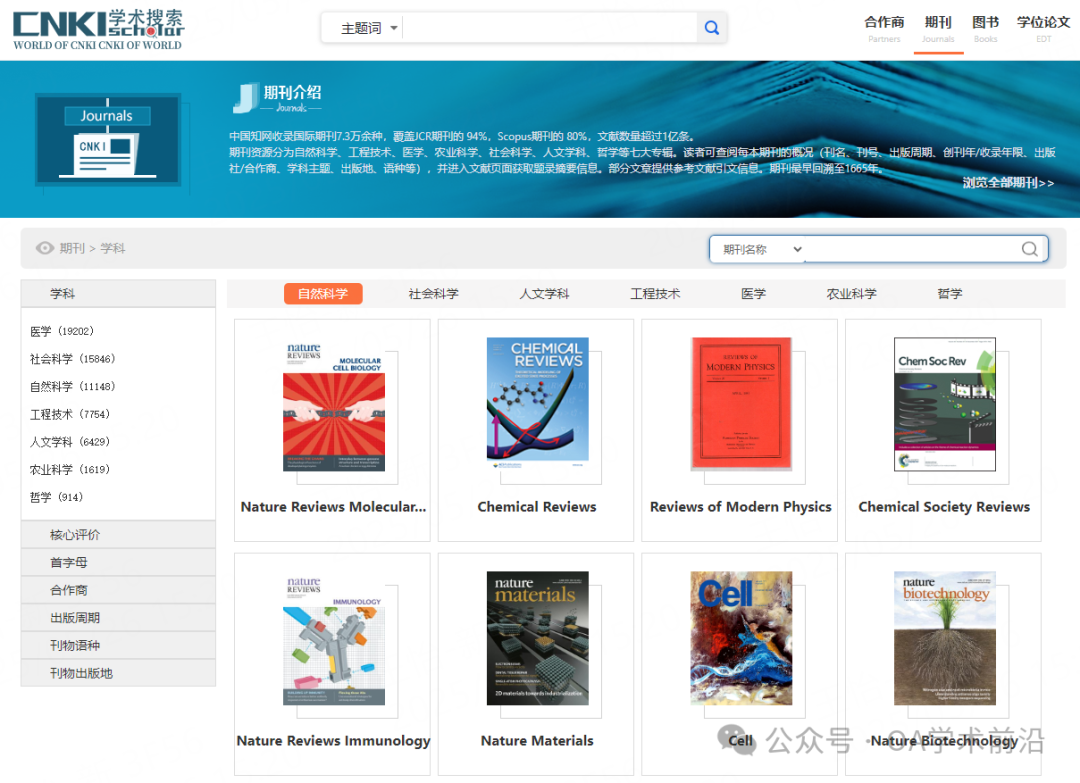
Task: Select the 自然科学 category tab
Action: click(x=323, y=294)
